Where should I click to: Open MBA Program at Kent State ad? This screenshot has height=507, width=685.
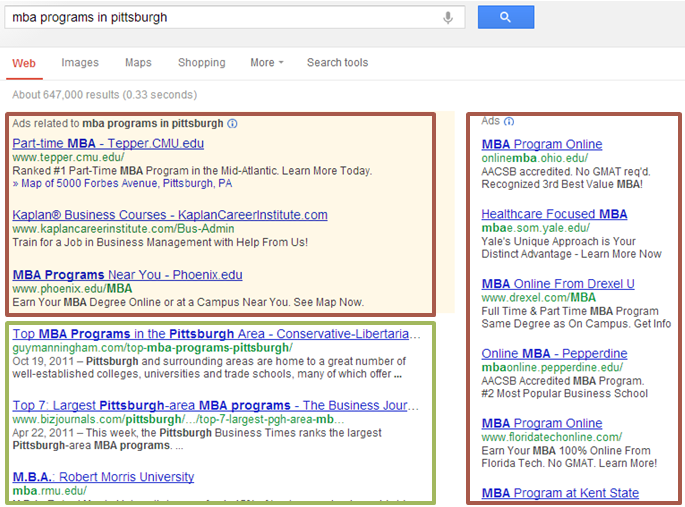[x=560, y=493]
